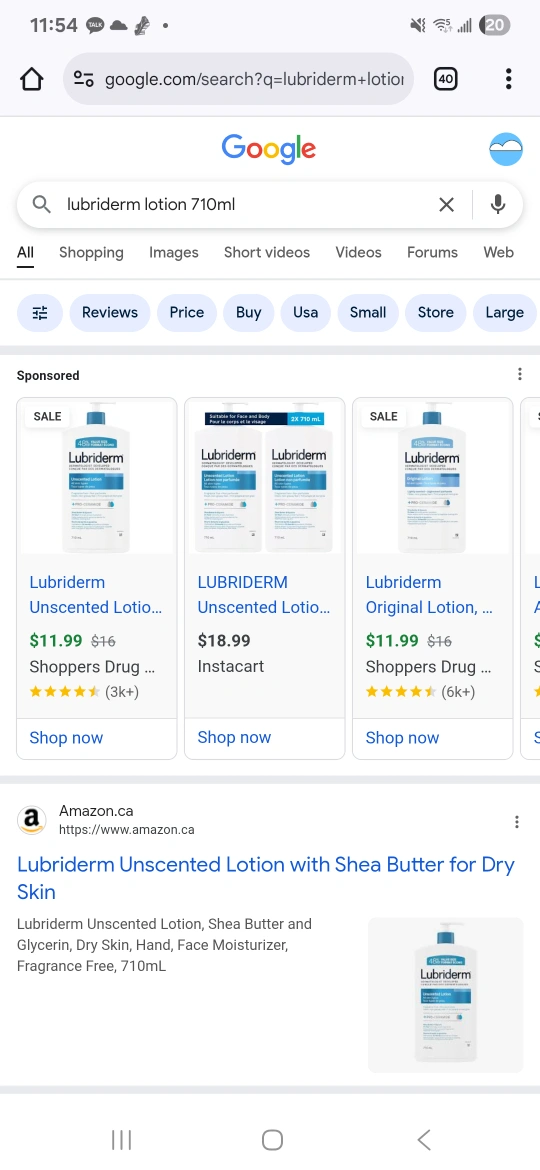
Task: Select the Reviews filter chip
Action: [110, 313]
